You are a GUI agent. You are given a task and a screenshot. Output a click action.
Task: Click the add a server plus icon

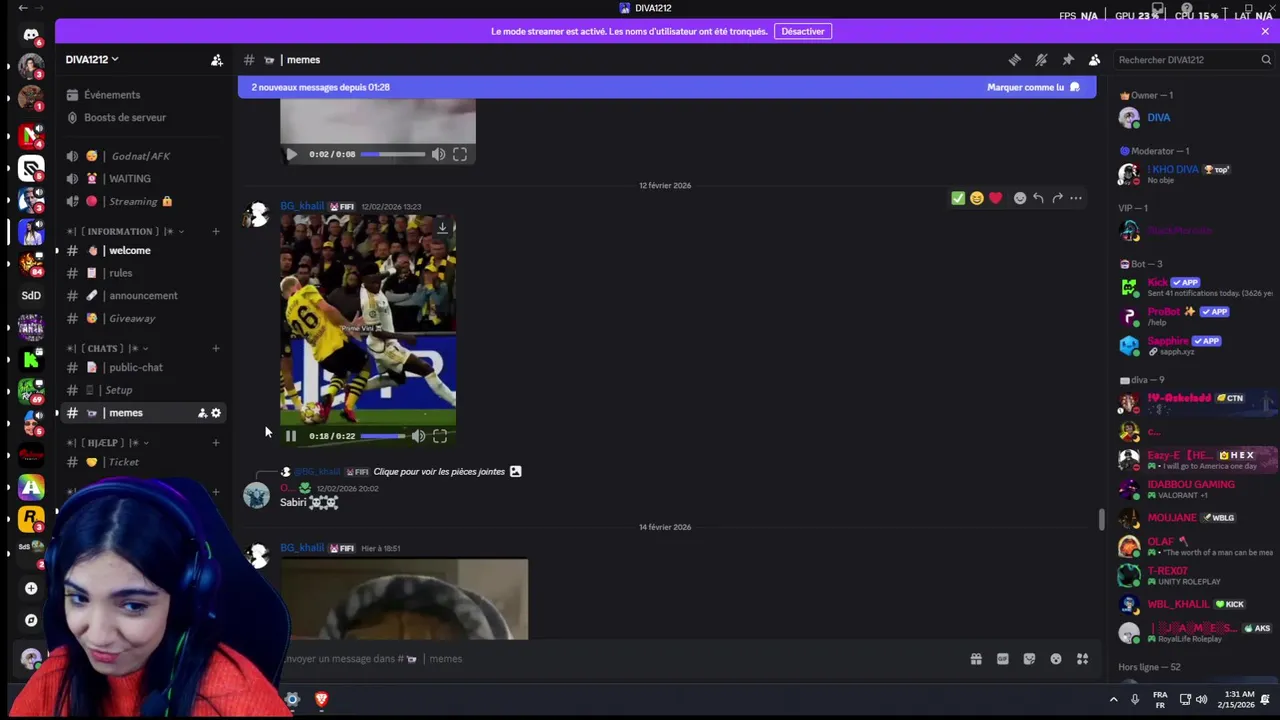coord(31,588)
